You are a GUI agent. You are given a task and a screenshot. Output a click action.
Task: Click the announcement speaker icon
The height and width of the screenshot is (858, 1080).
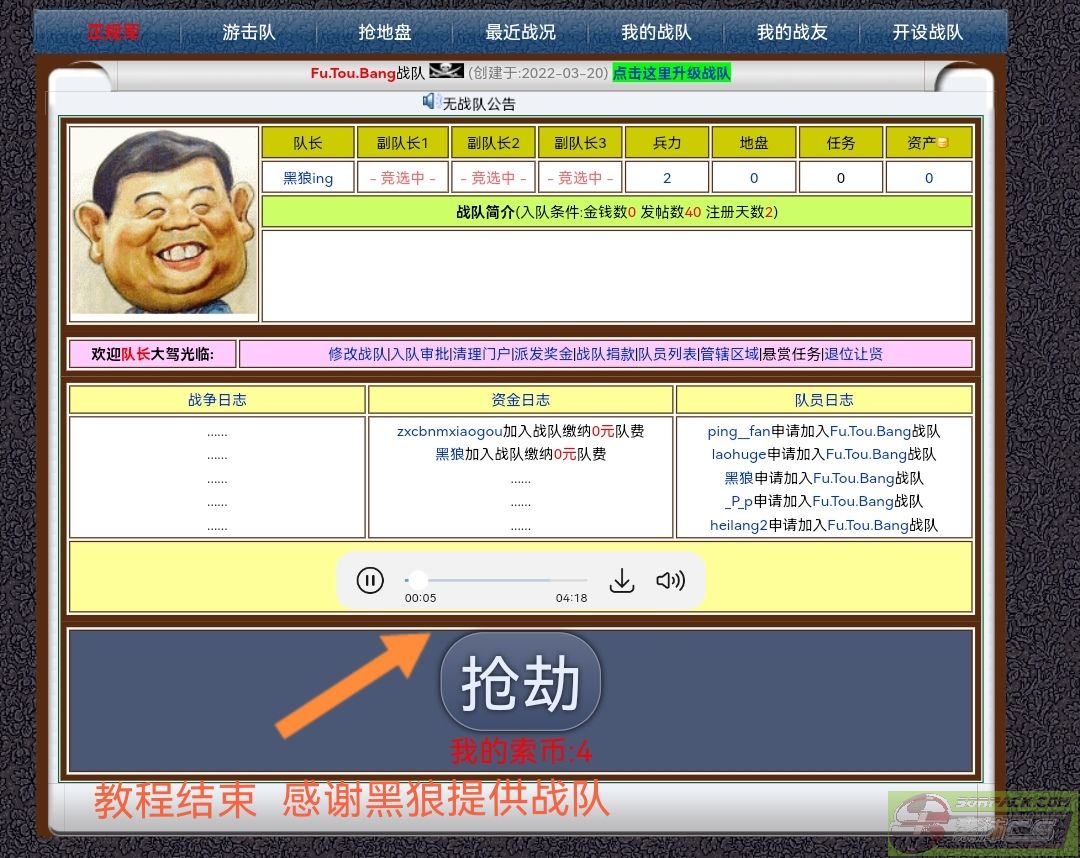431,102
